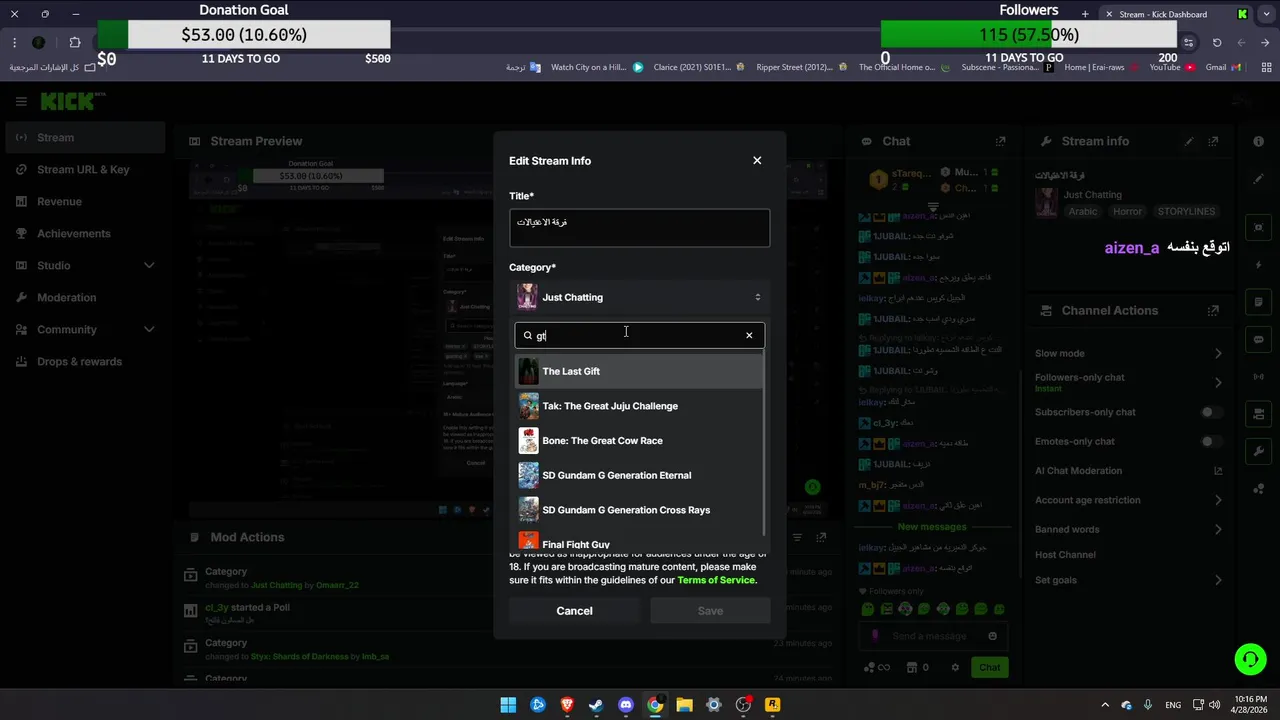Viewport: 1280px width, 720px height.
Task: Open the hamburger sidebar menu
Action: [x=21, y=101]
